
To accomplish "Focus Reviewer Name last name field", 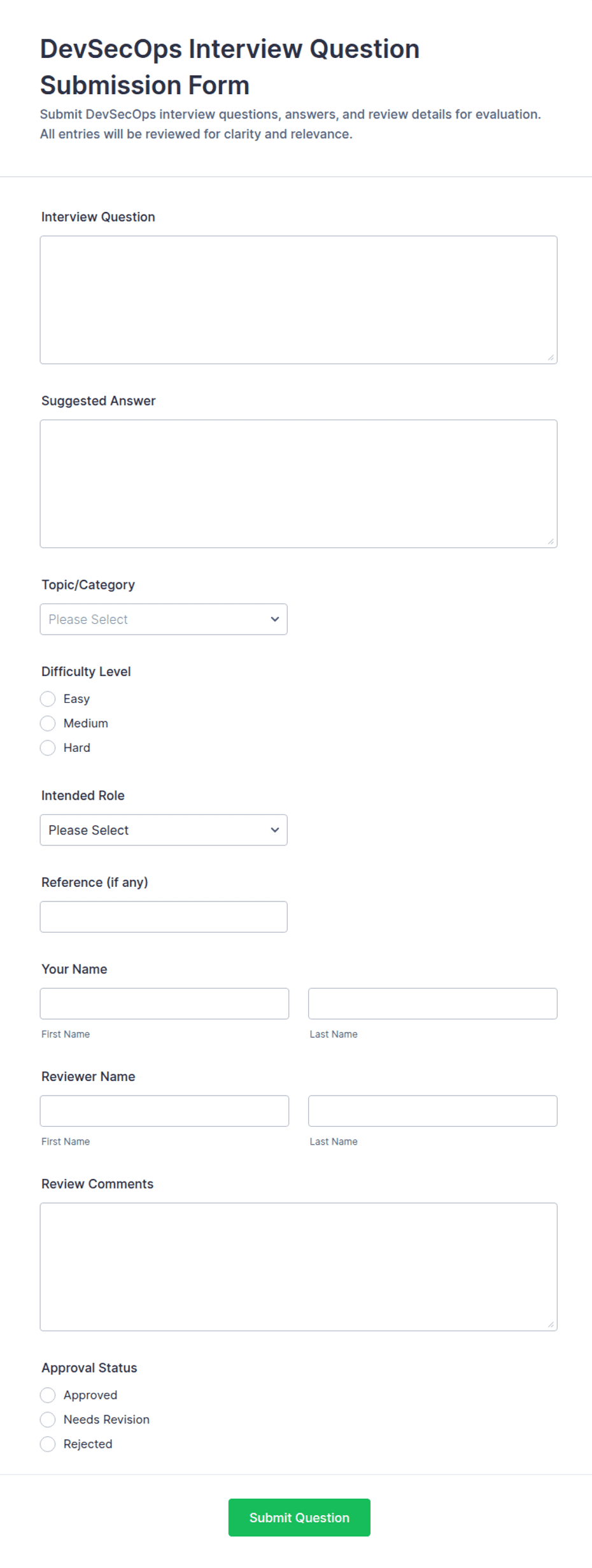I will 433,1111.
